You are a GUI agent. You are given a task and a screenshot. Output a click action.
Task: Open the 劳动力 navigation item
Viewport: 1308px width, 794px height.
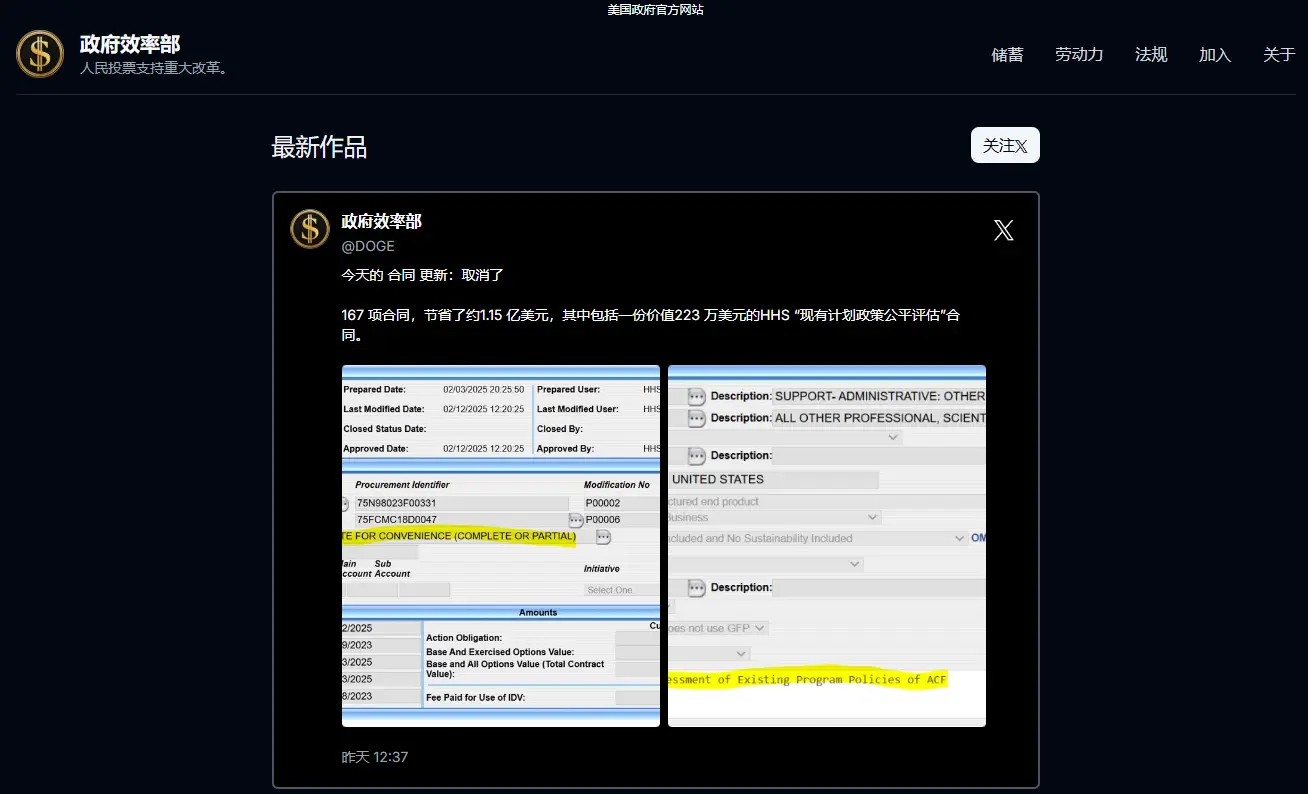[1079, 55]
